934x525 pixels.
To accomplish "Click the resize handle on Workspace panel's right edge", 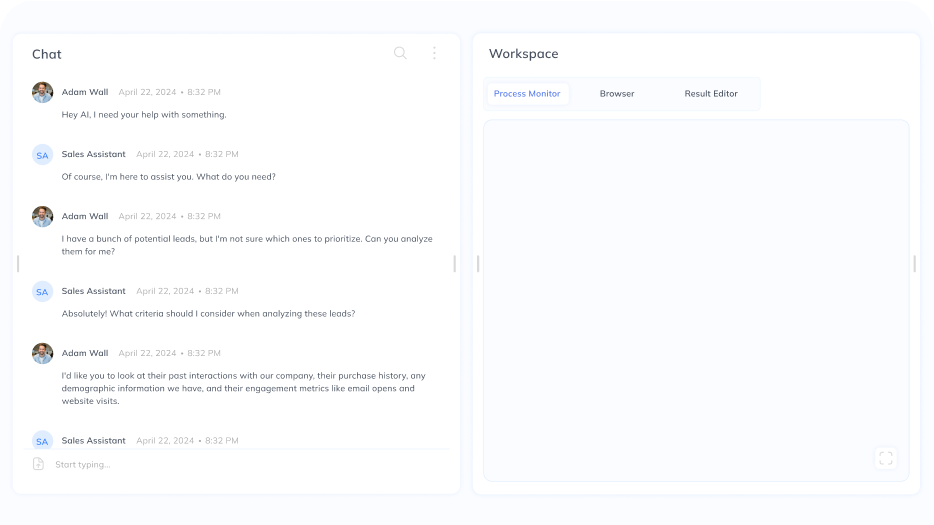I will click(x=914, y=263).
